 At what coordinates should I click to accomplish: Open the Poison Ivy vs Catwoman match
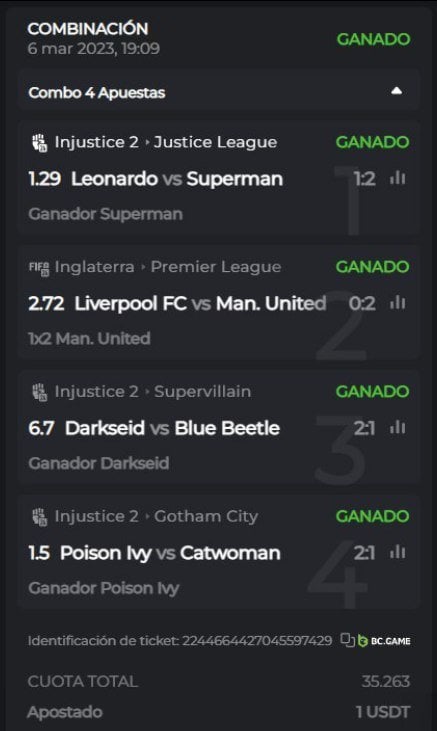click(x=170, y=553)
